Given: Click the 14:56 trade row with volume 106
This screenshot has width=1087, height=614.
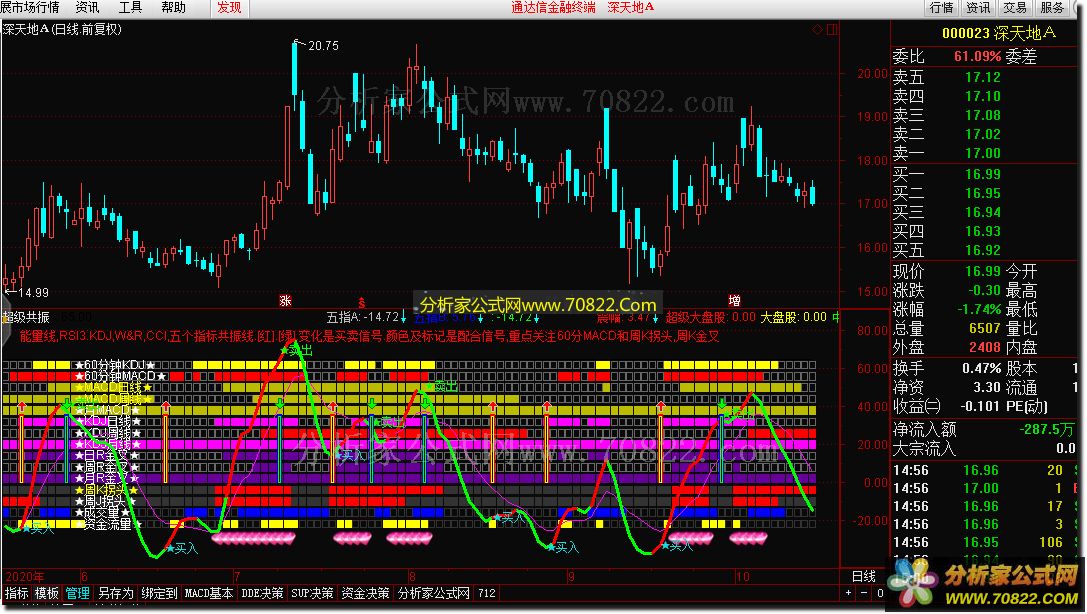Looking at the screenshot, I should pyautogui.click(x=984, y=542).
